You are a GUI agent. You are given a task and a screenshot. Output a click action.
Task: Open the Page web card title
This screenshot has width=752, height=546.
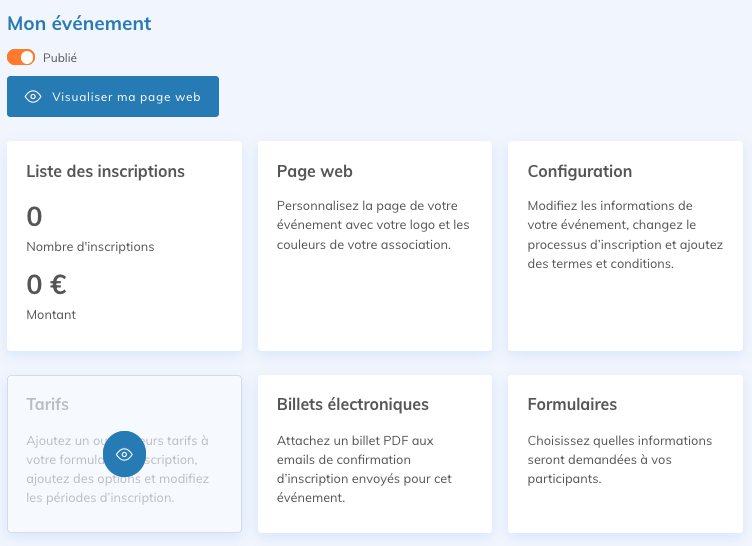pos(314,171)
